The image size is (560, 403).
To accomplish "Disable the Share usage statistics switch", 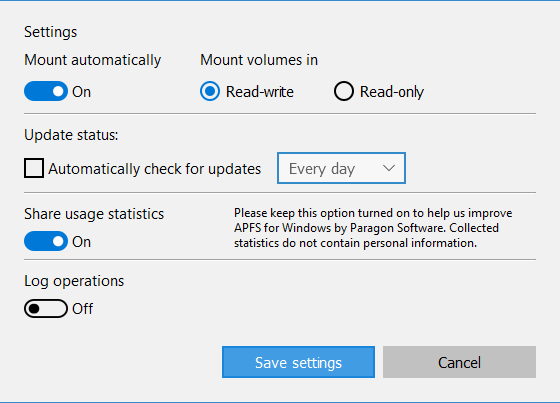I will (x=46, y=241).
